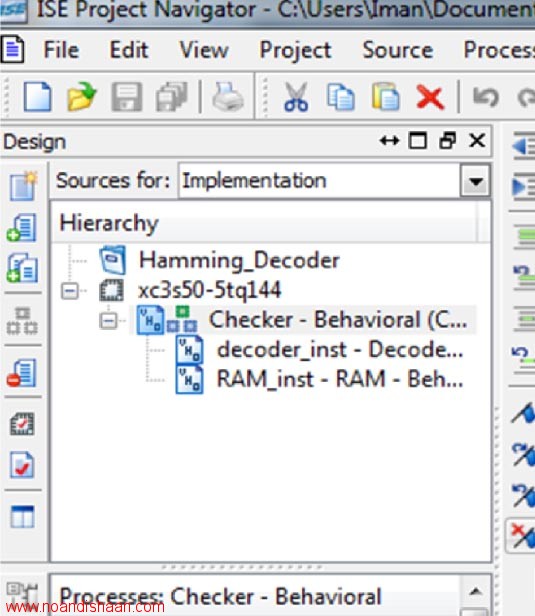Open the Edit menu
Viewport: 535px width, 616px height.
[129, 50]
